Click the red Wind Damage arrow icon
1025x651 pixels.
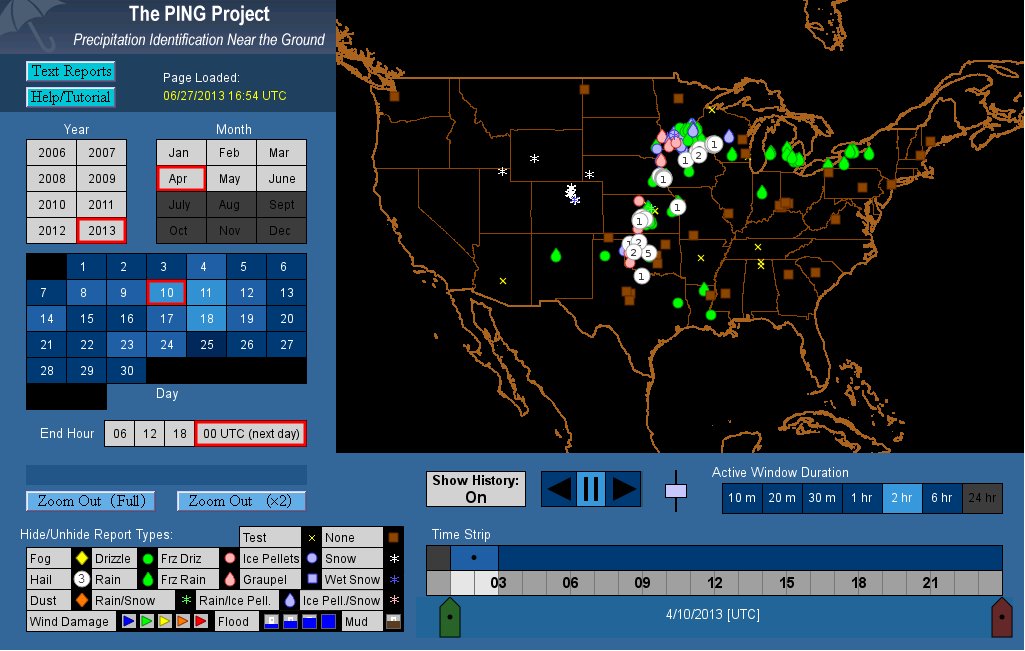pos(200,621)
